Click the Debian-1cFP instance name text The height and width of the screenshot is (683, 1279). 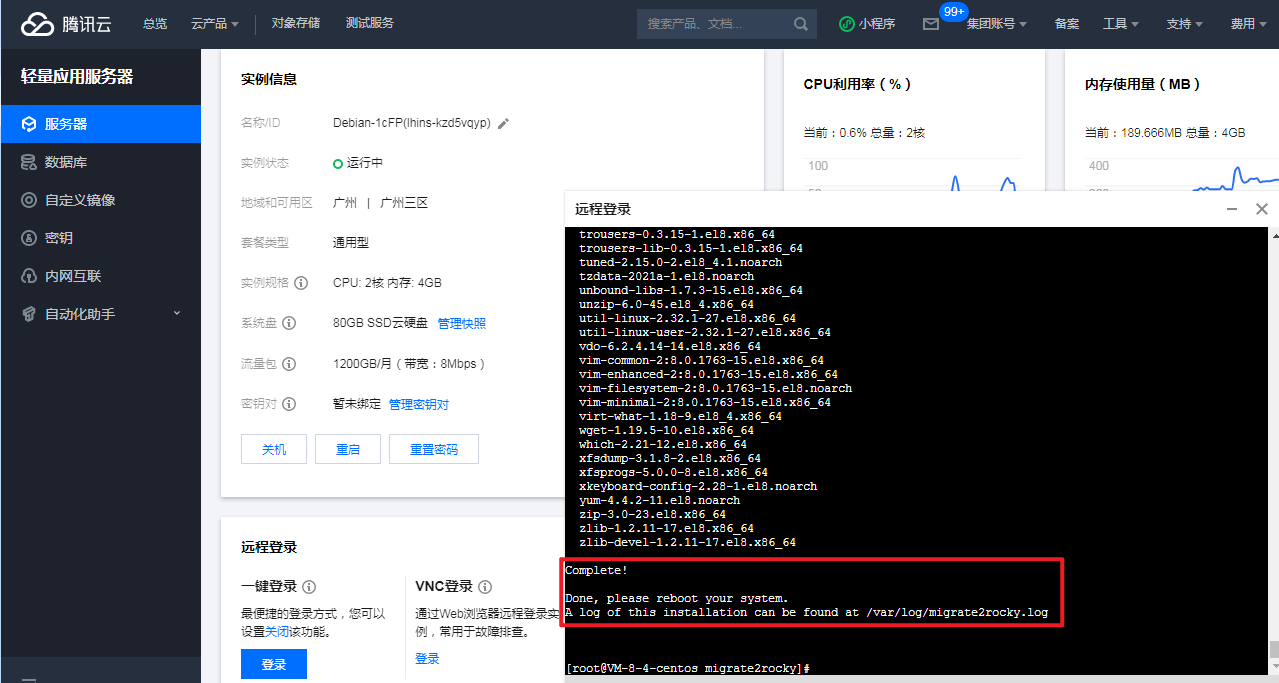click(412, 123)
